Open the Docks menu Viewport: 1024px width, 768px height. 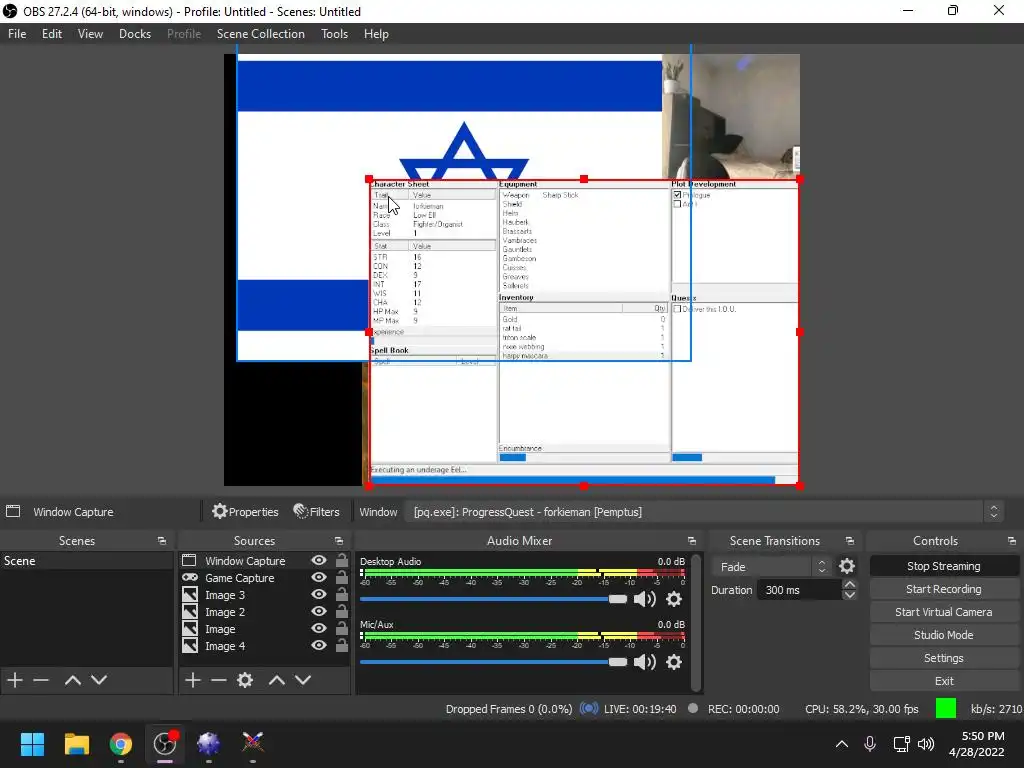pos(135,33)
